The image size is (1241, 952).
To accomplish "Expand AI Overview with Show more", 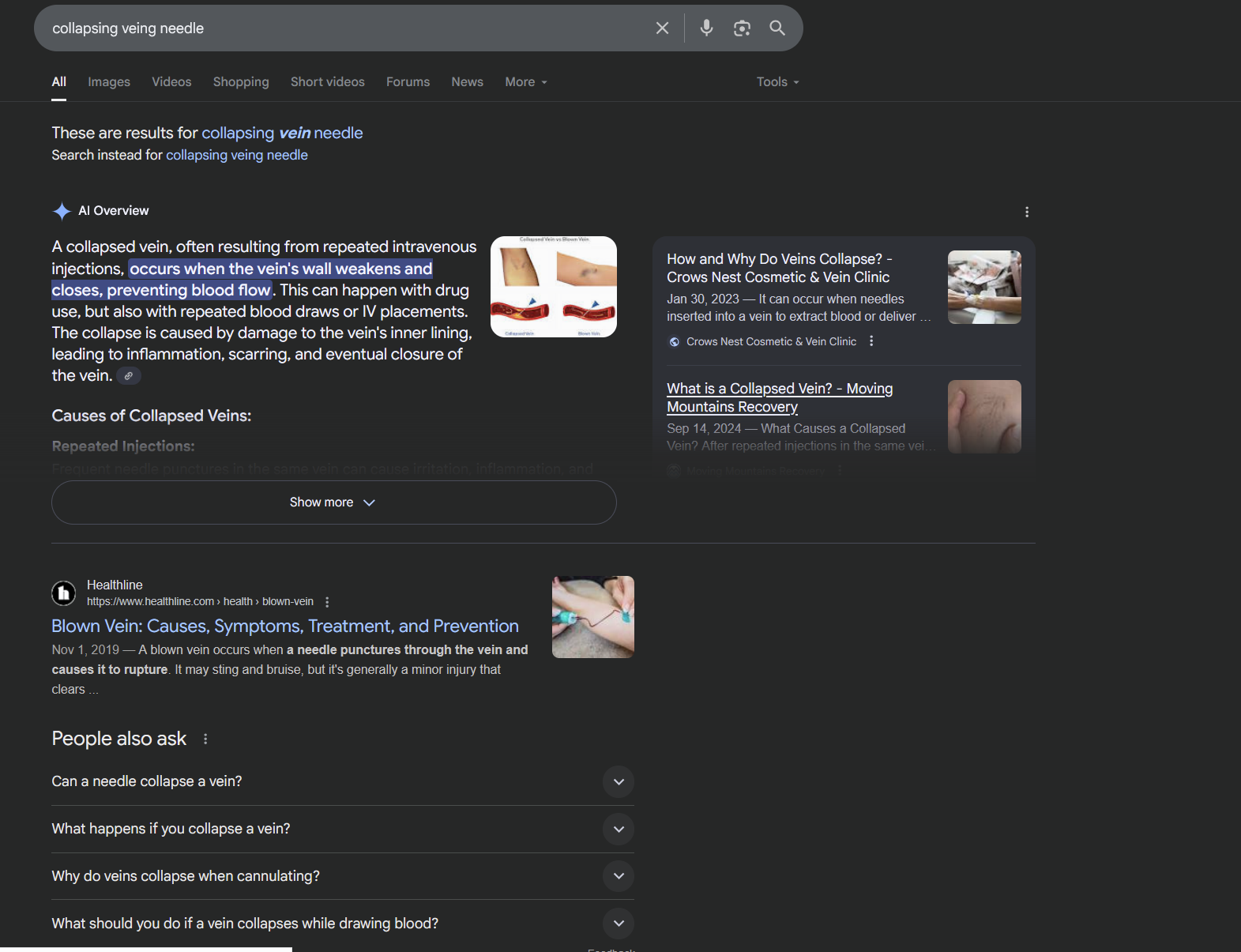I will pos(333,502).
